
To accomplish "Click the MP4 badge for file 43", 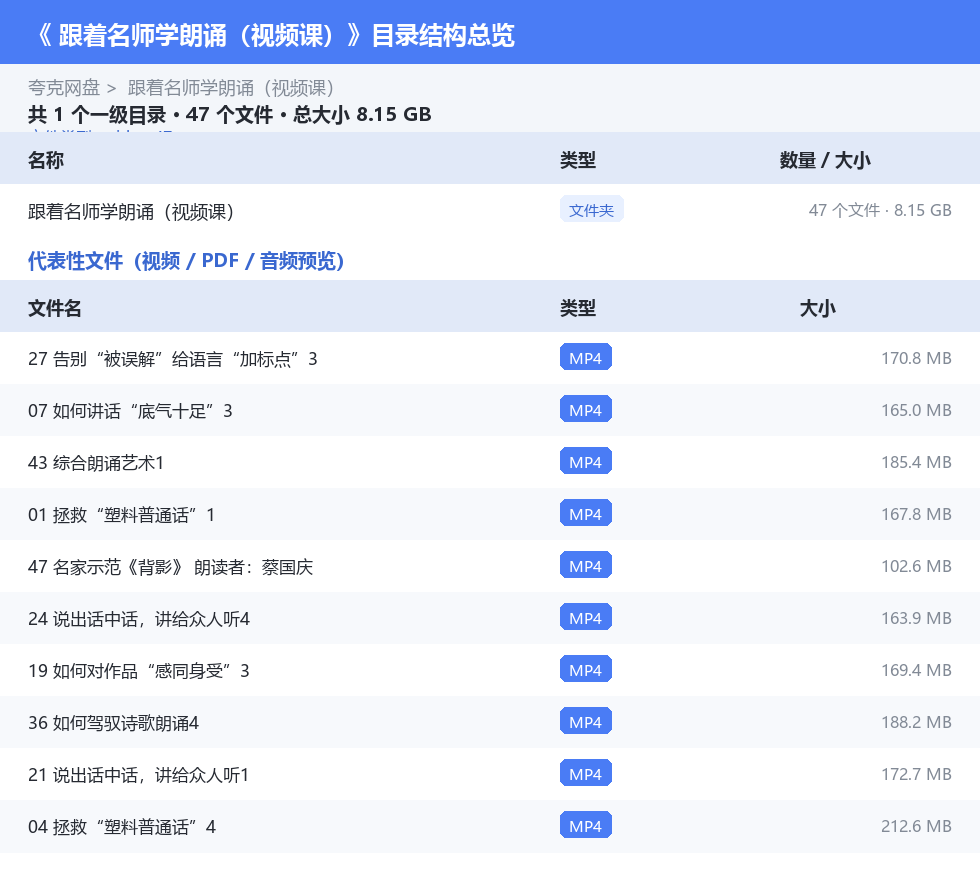I will (x=586, y=461).
